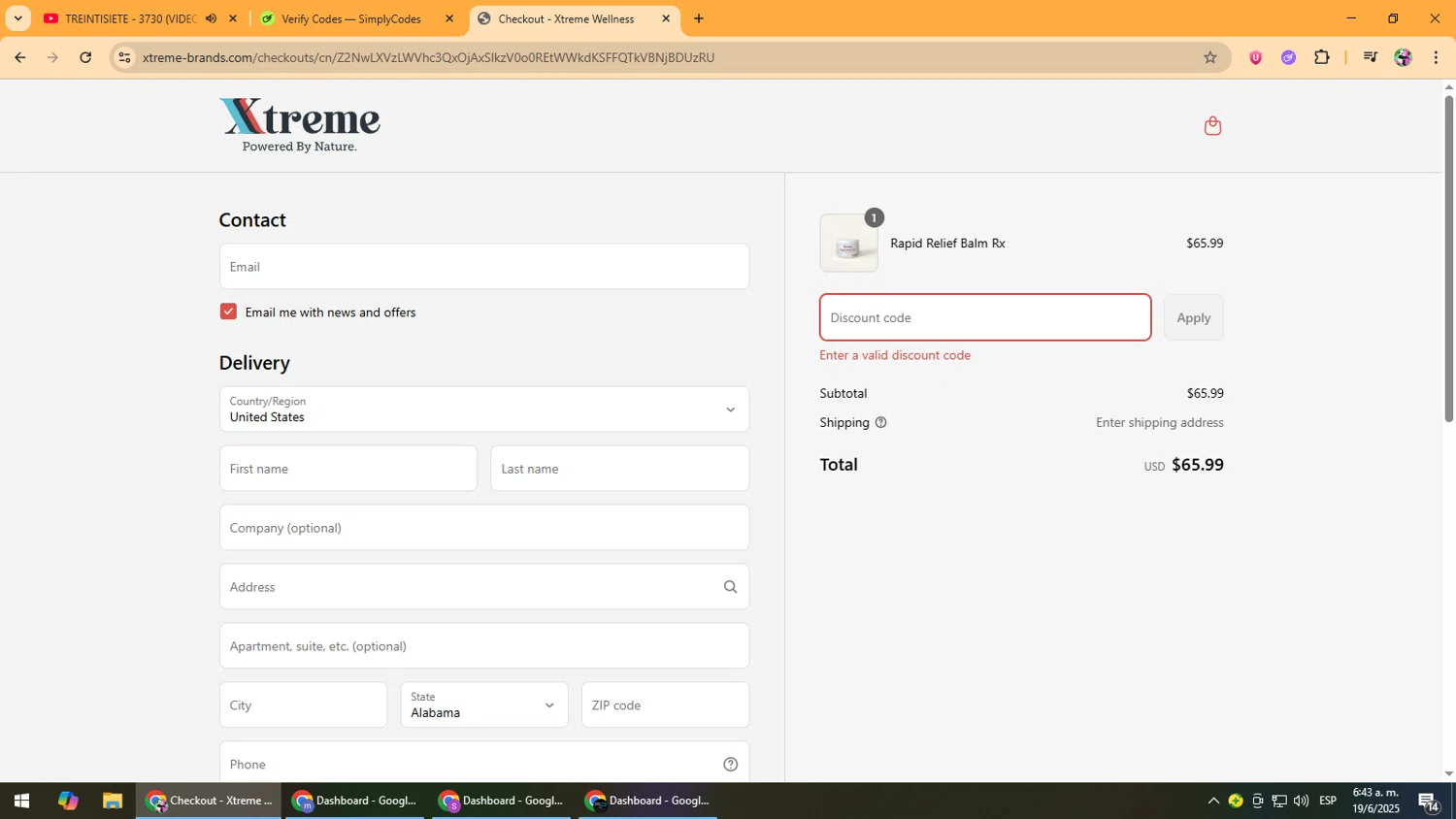Open clock and date in taskbar
Image resolution: width=1456 pixels, height=819 pixels.
click(1375, 801)
